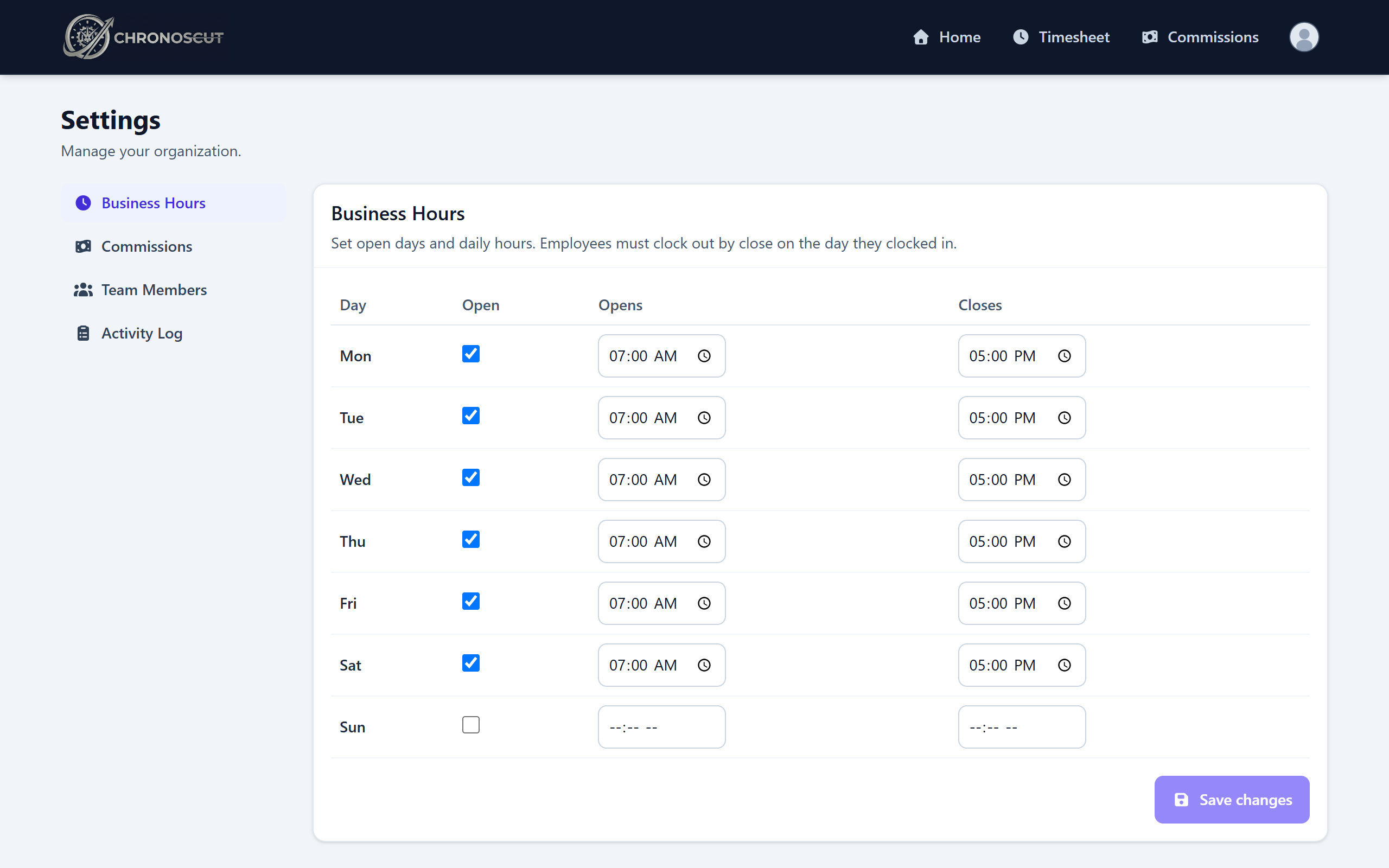Switch to Activity Log settings tab

[173, 334]
